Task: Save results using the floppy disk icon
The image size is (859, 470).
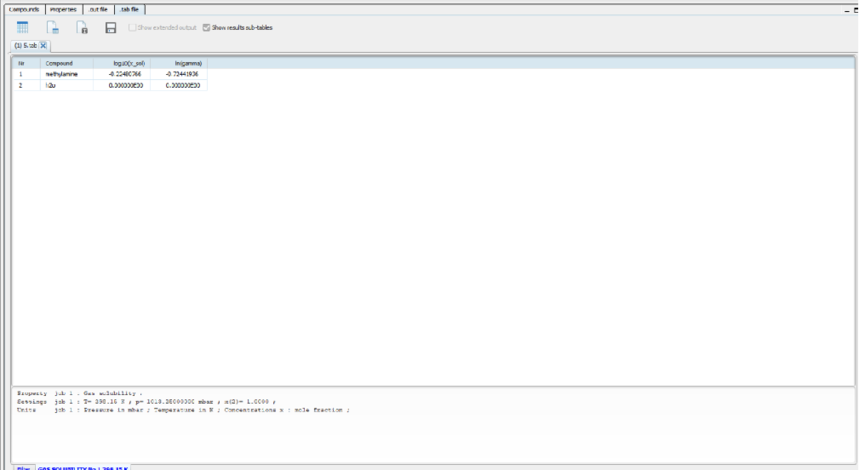Action: [x=111, y=28]
